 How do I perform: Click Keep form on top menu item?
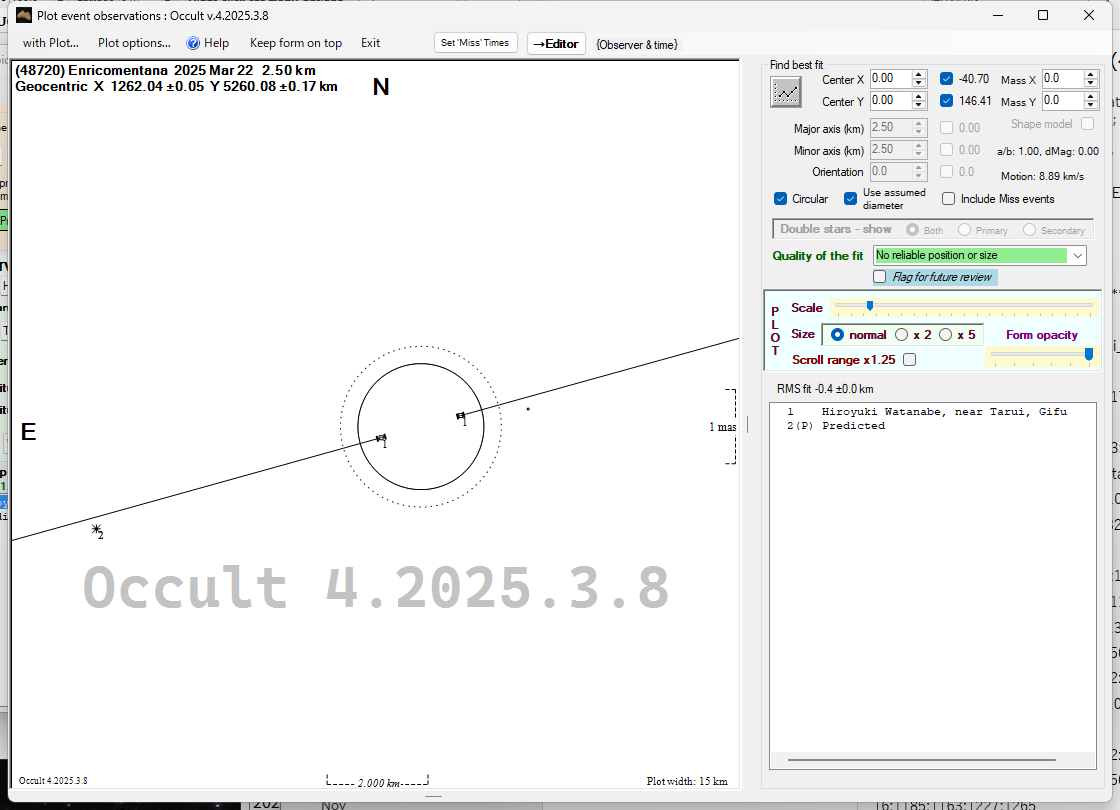coord(295,43)
